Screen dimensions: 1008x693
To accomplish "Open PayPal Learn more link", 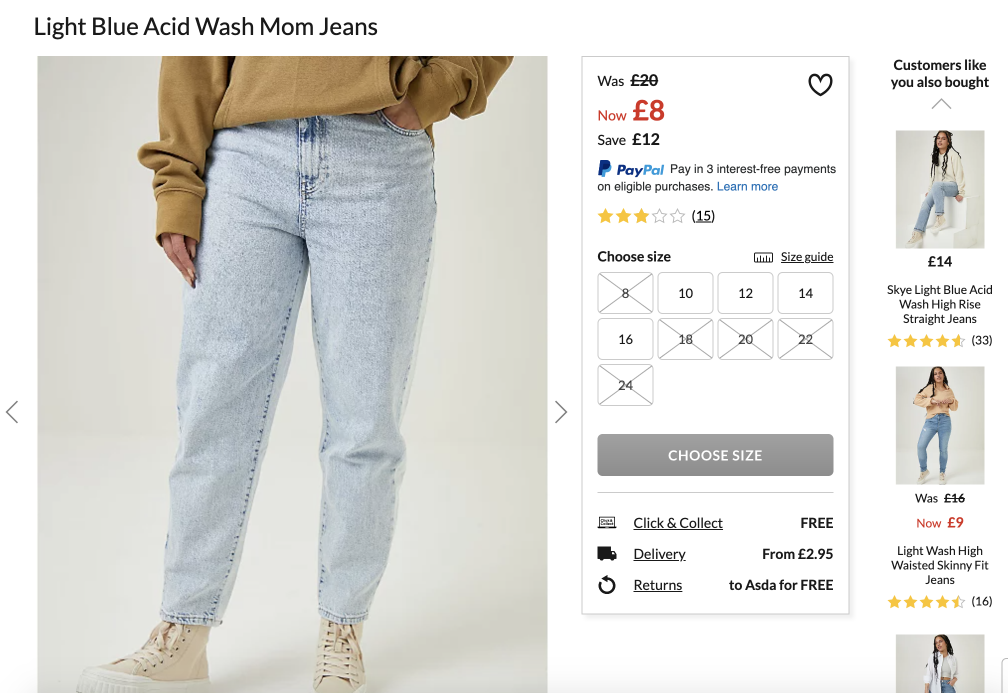I will point(747,186).
